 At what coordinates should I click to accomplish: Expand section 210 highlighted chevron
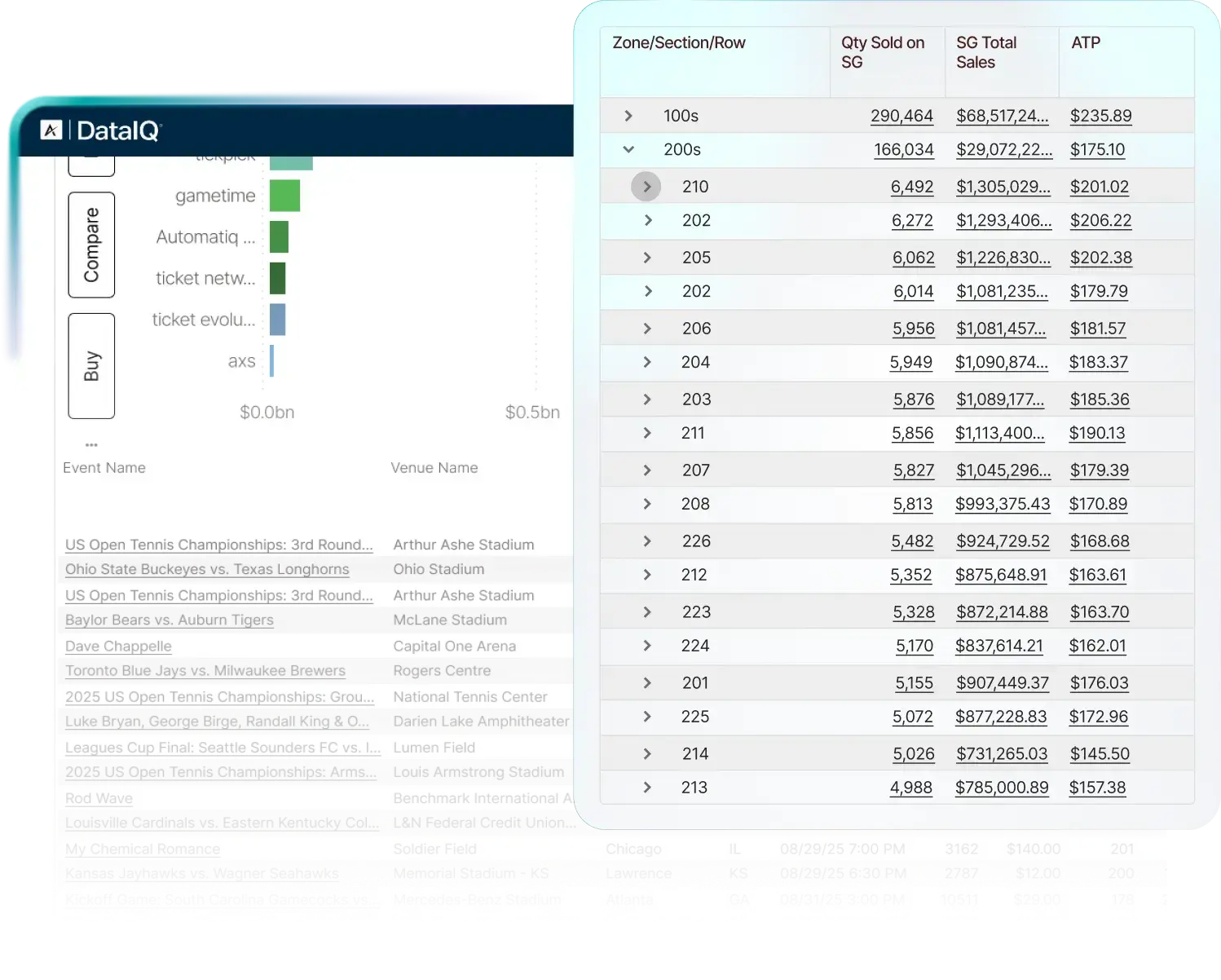pos(646,187)
